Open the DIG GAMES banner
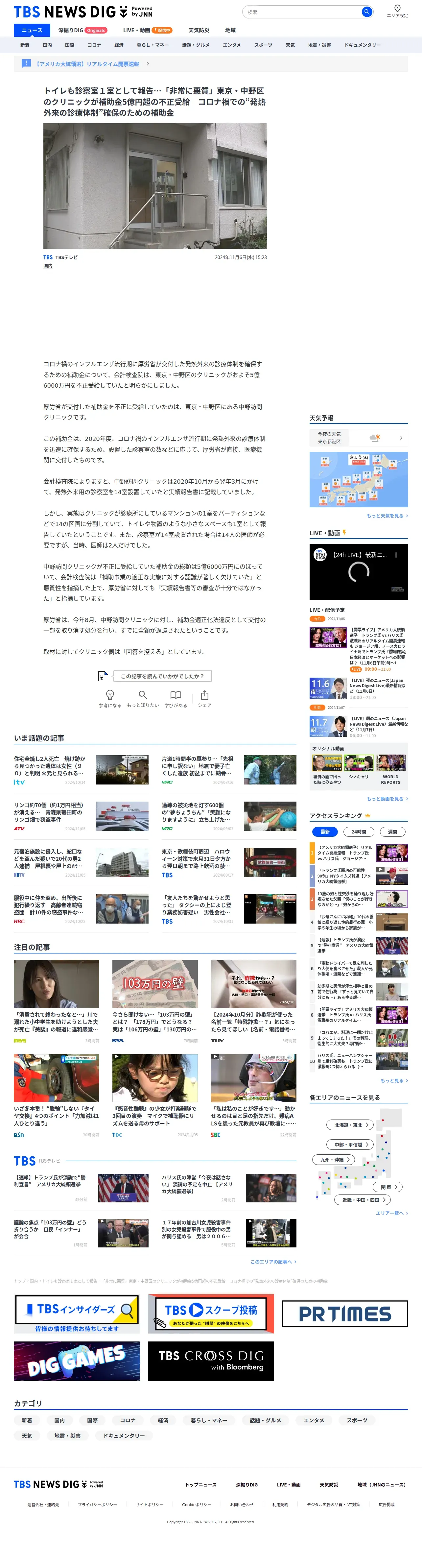The image size is (422, 1568). click(x=77, y=1361)
